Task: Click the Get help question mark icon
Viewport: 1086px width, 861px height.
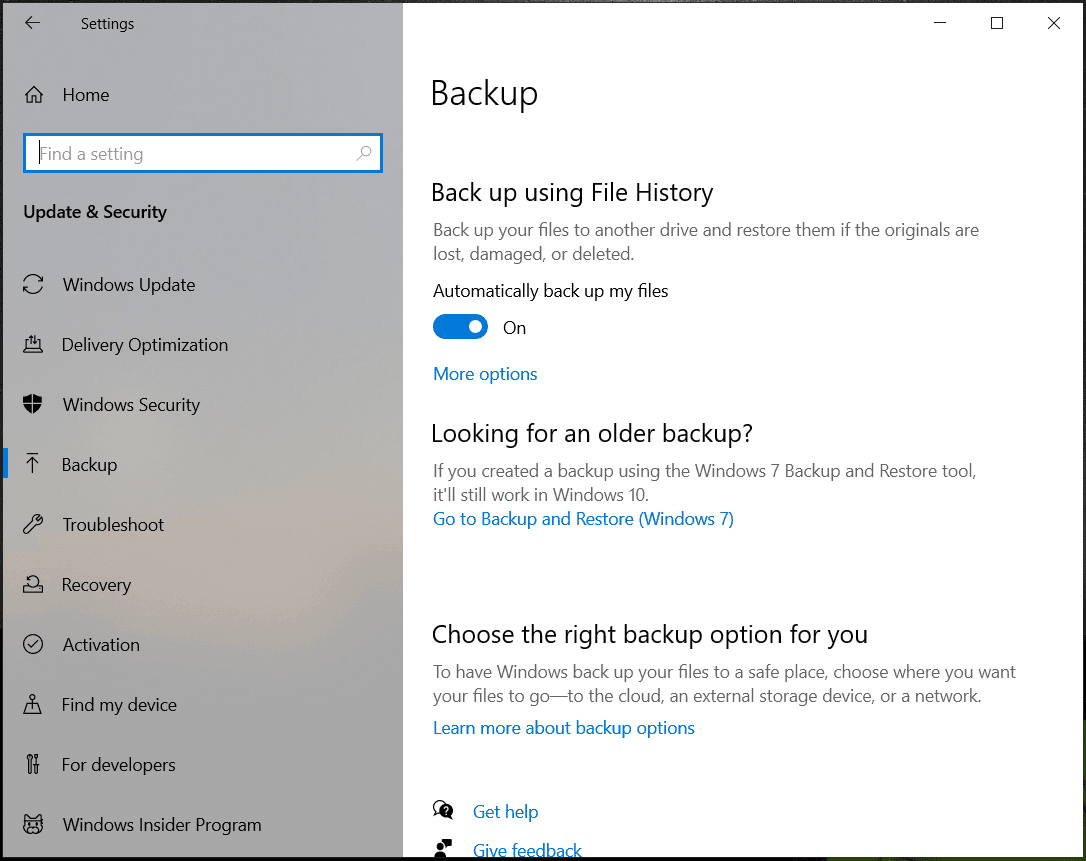Action: 443,811
